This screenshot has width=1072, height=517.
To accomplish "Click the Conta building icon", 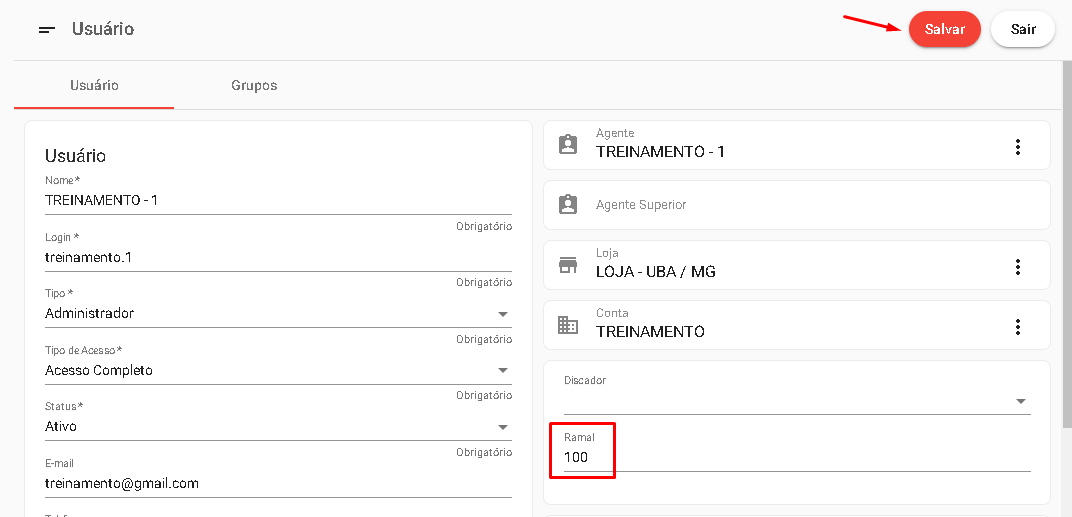I will click(x=568, y=325).
